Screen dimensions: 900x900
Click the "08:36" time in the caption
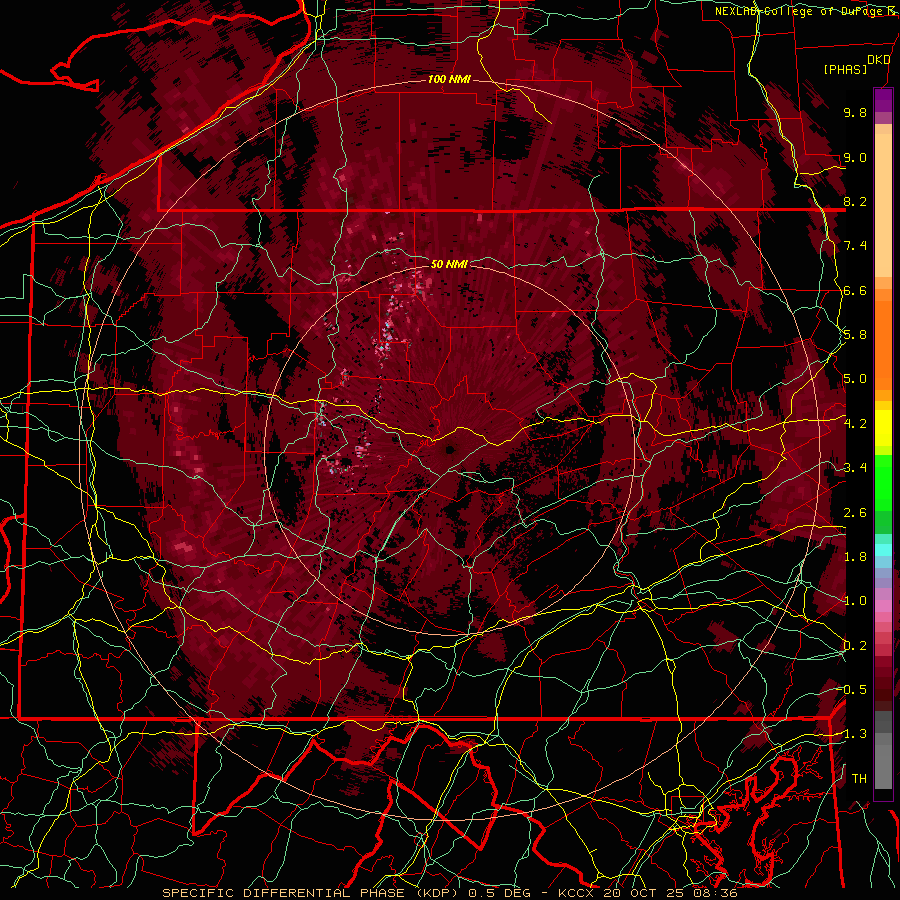718,893
